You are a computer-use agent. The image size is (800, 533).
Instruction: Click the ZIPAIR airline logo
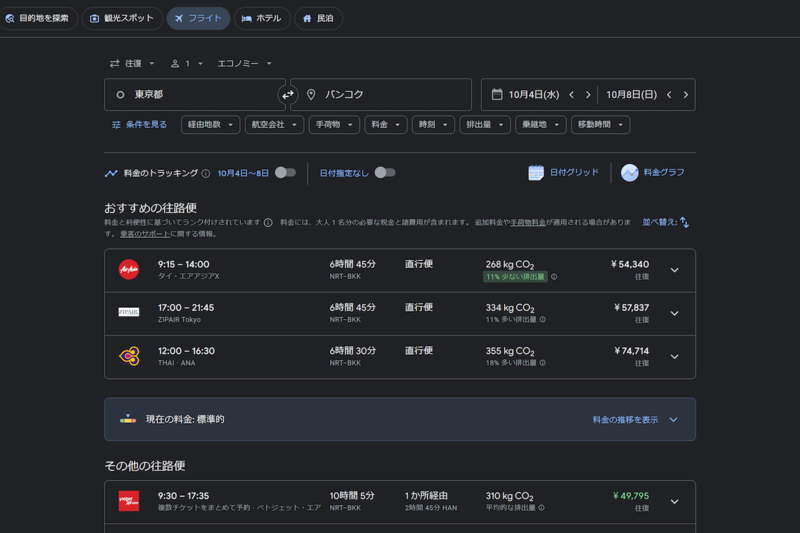pyautogui.click(x=129, y=312)
